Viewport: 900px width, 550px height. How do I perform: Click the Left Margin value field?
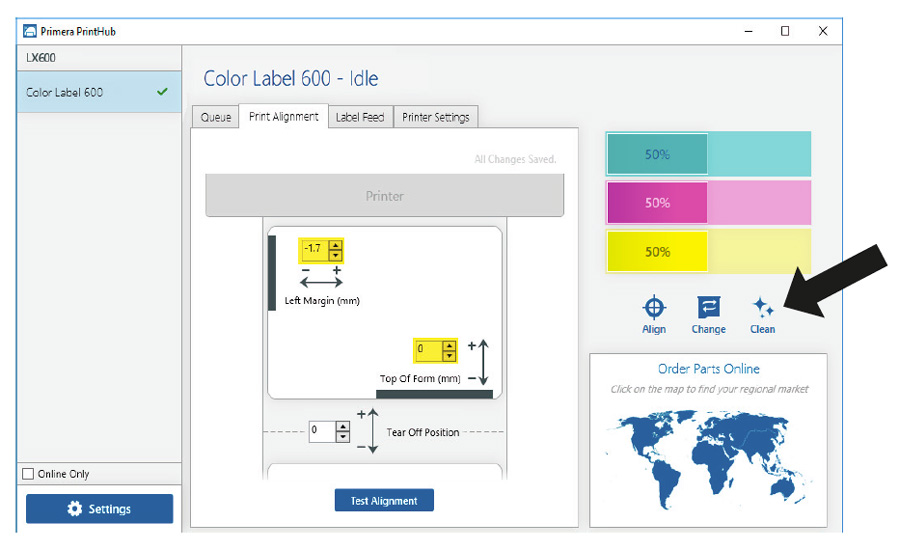point(315,250)
